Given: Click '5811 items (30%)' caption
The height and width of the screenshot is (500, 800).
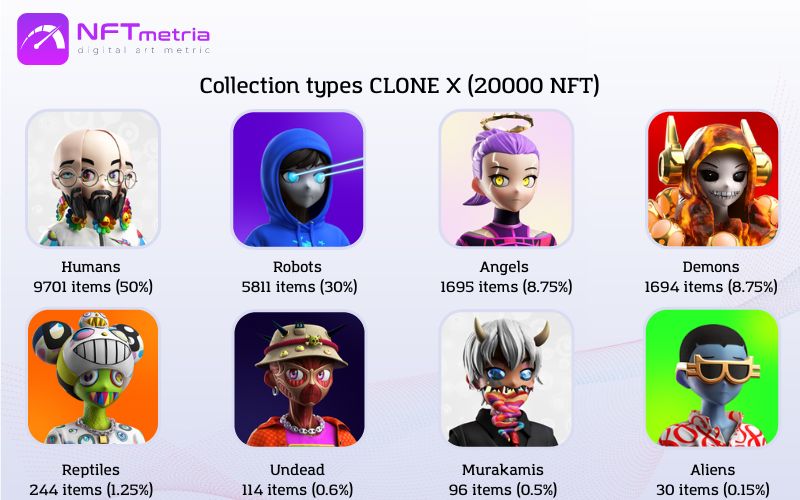Looking at the screenshot, I should point(299,287).
